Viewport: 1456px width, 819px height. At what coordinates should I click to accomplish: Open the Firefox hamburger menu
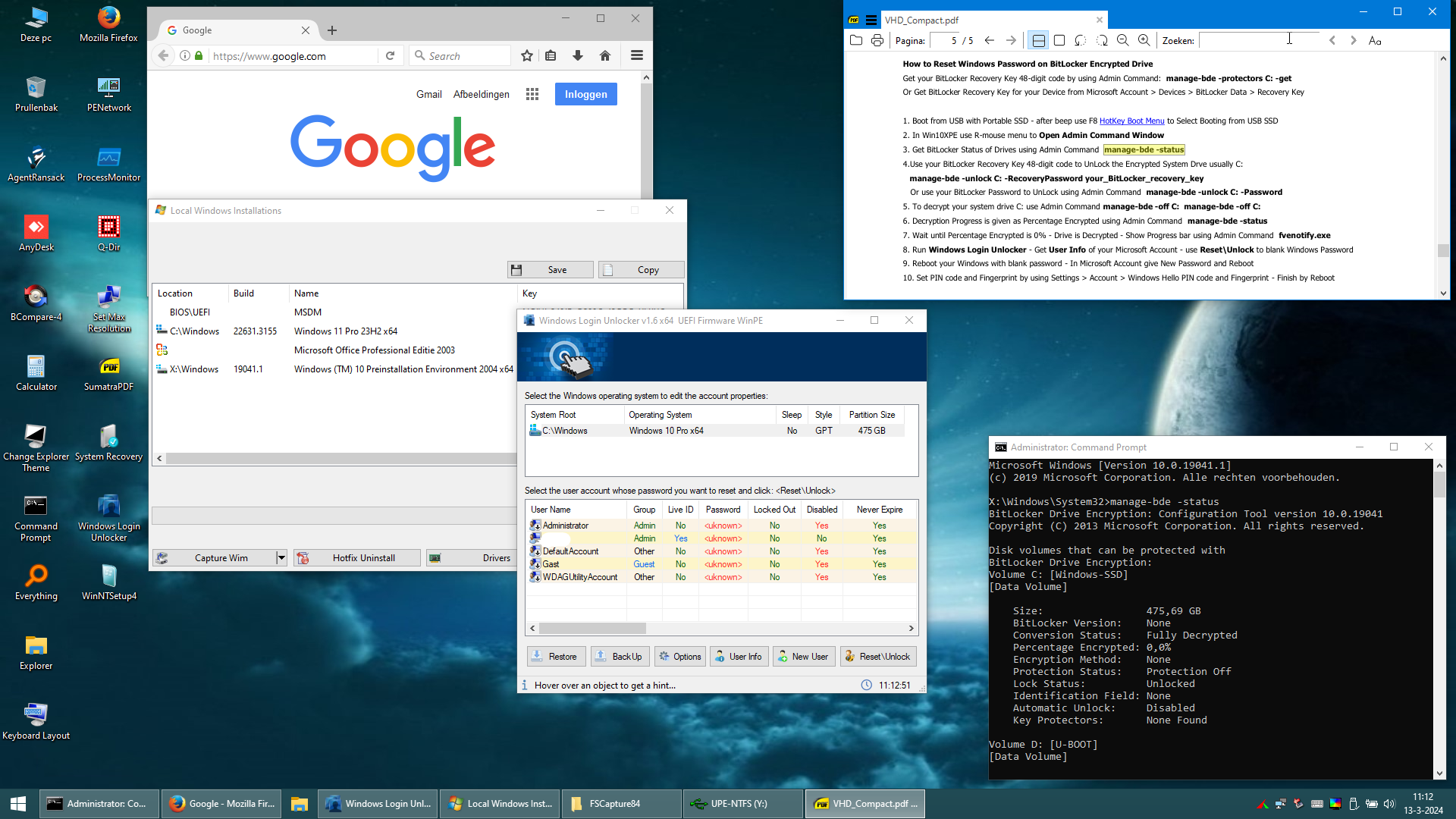637,55
